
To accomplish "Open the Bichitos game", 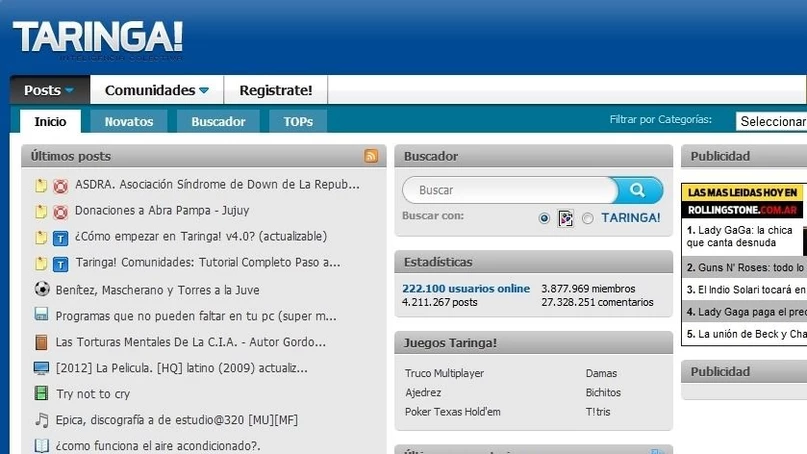I will point(603,392).
